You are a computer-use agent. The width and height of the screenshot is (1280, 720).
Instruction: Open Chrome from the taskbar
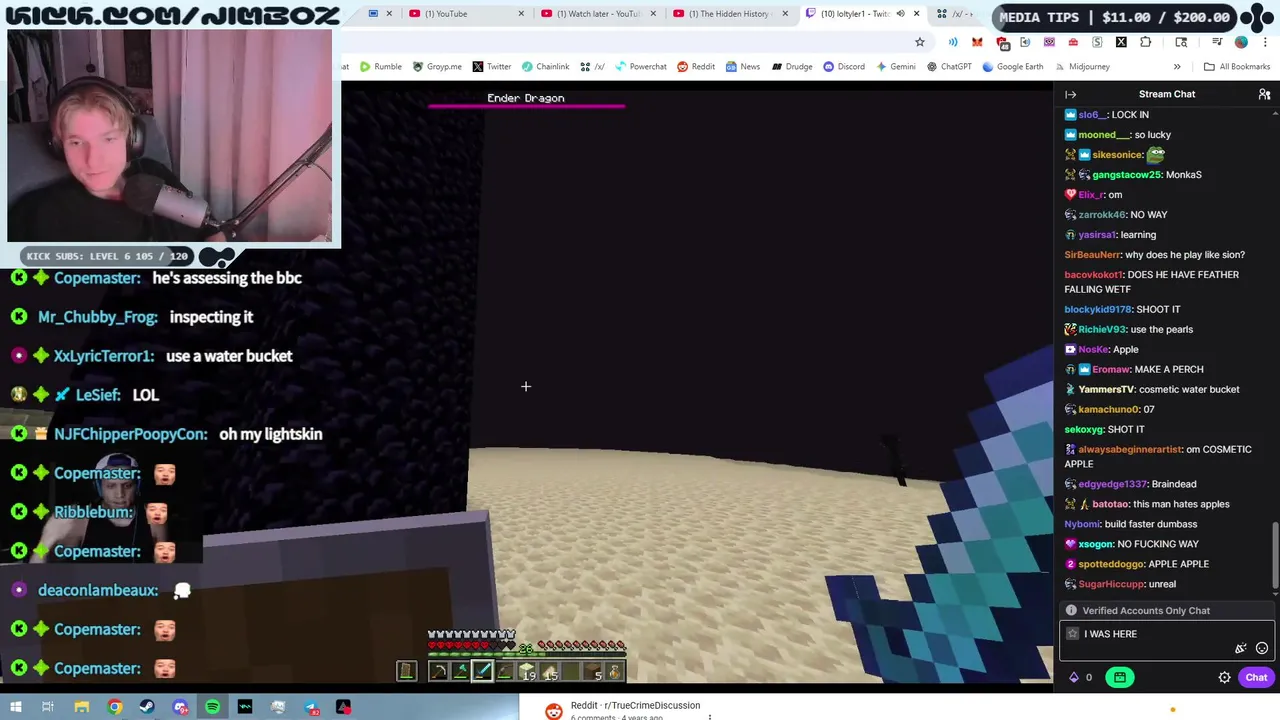[115, 707]
